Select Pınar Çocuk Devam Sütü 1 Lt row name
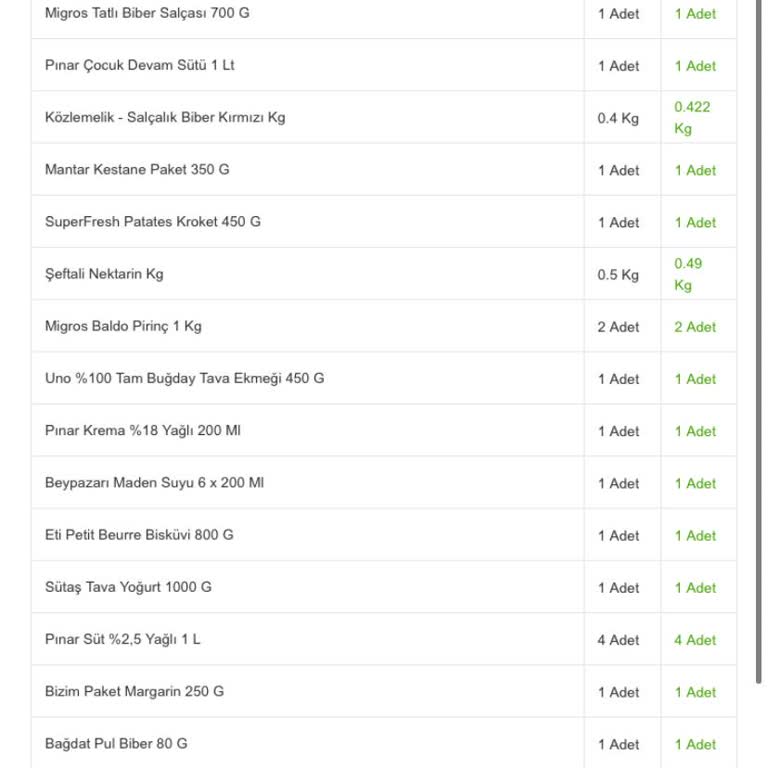 coord(140,65)
